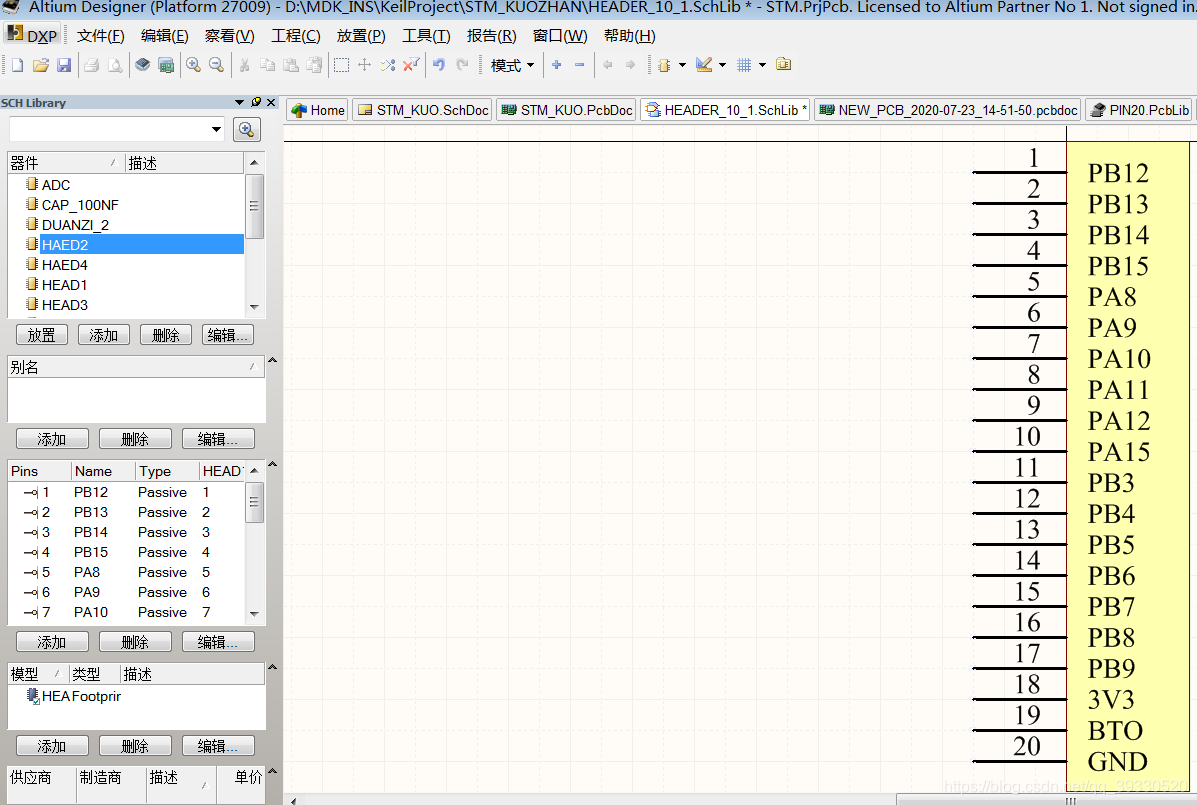Image resolution: width=1197 pixels, height=805 pixels.
Task: Save the current library with the Save icon
Action: click(63, 64)
